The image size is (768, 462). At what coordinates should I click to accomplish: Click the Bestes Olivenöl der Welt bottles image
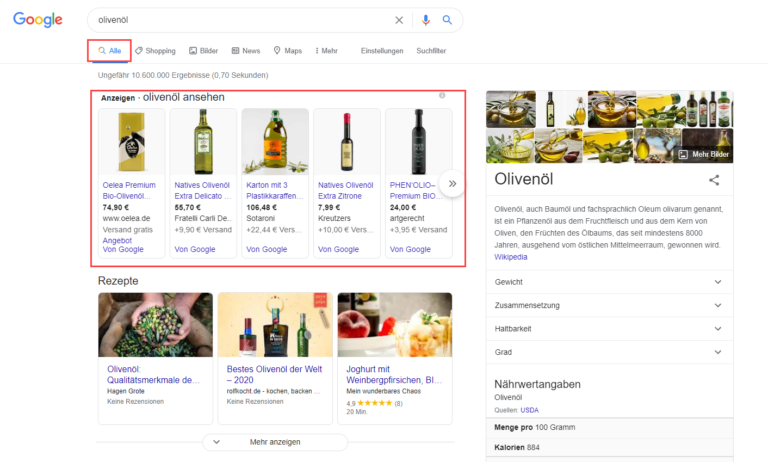pyautogui.click(x=275, y=325)
